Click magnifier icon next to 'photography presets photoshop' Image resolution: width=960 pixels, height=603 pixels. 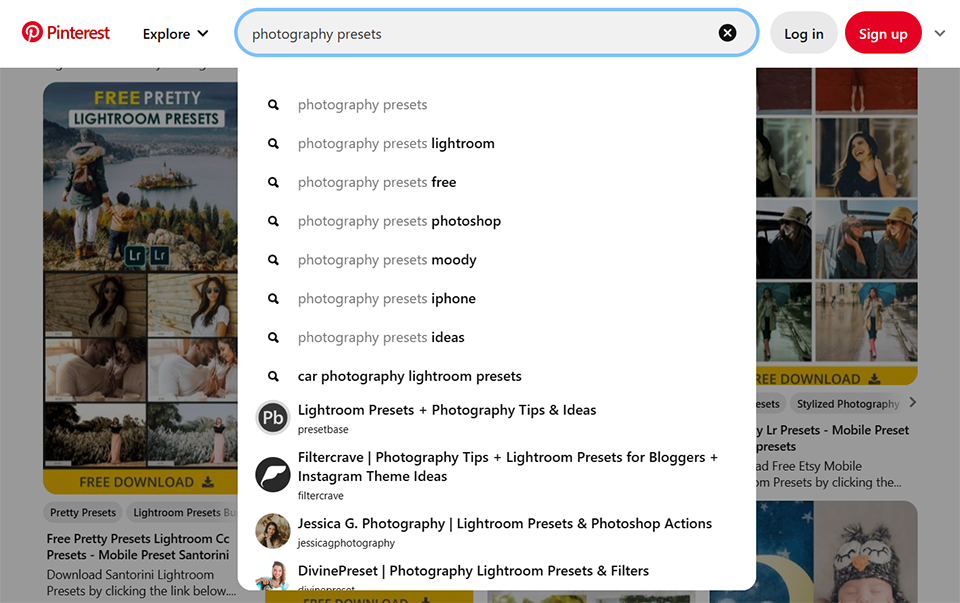(x=273, y=221)
